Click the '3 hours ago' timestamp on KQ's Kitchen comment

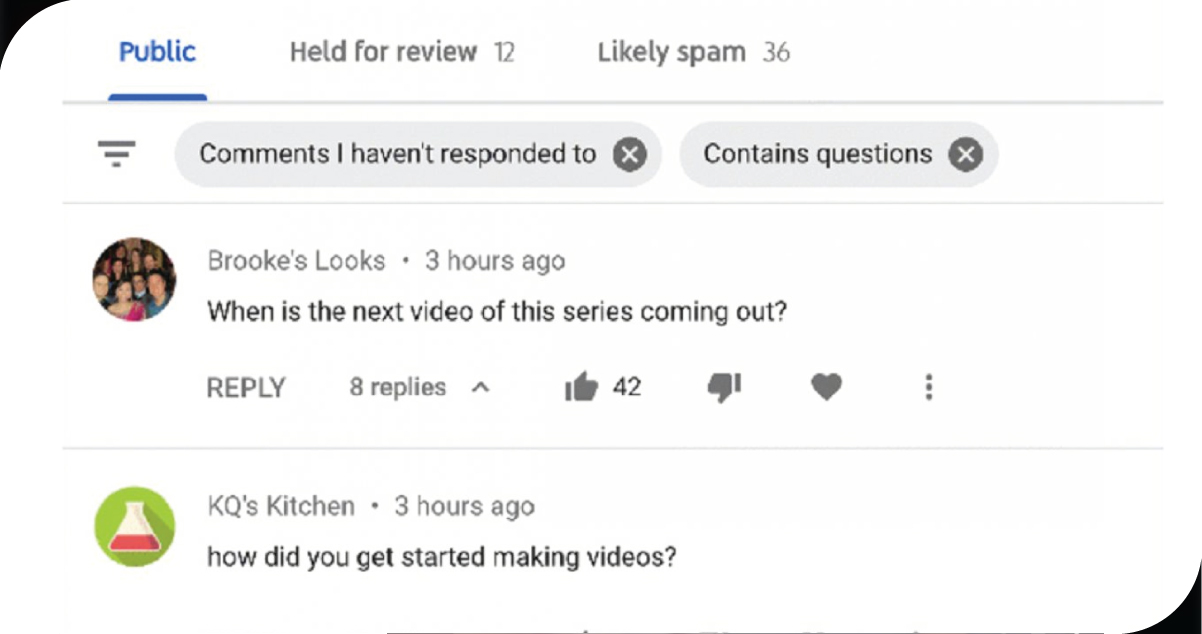pyautogui.click(x=464, y=506)
